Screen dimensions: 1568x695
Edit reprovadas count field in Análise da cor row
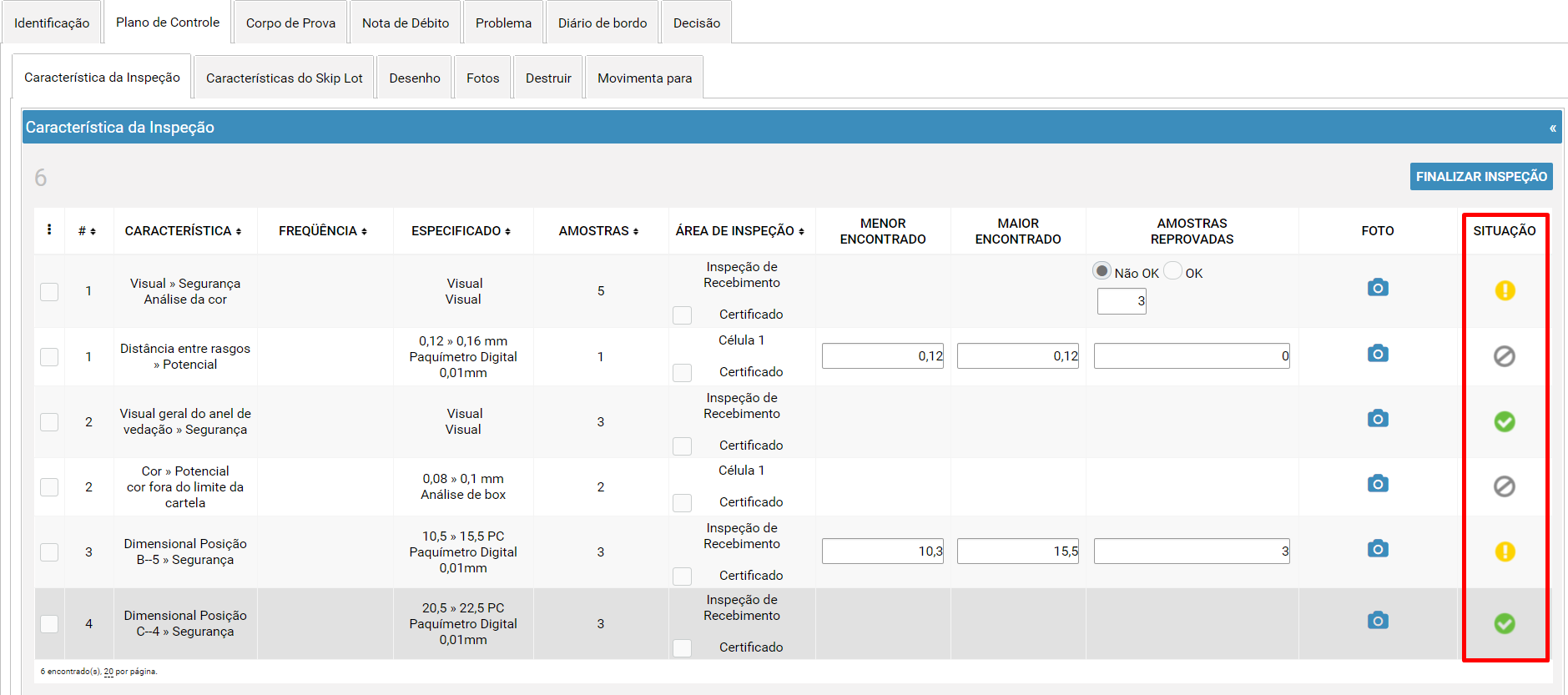coord(1122,301)
